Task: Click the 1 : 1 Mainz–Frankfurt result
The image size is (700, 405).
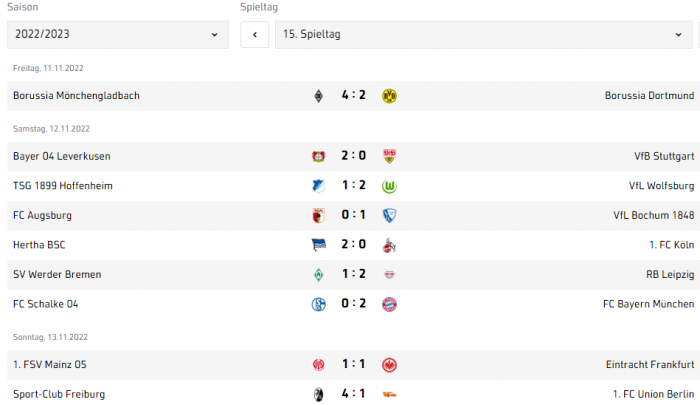Action: pos(354,365)
